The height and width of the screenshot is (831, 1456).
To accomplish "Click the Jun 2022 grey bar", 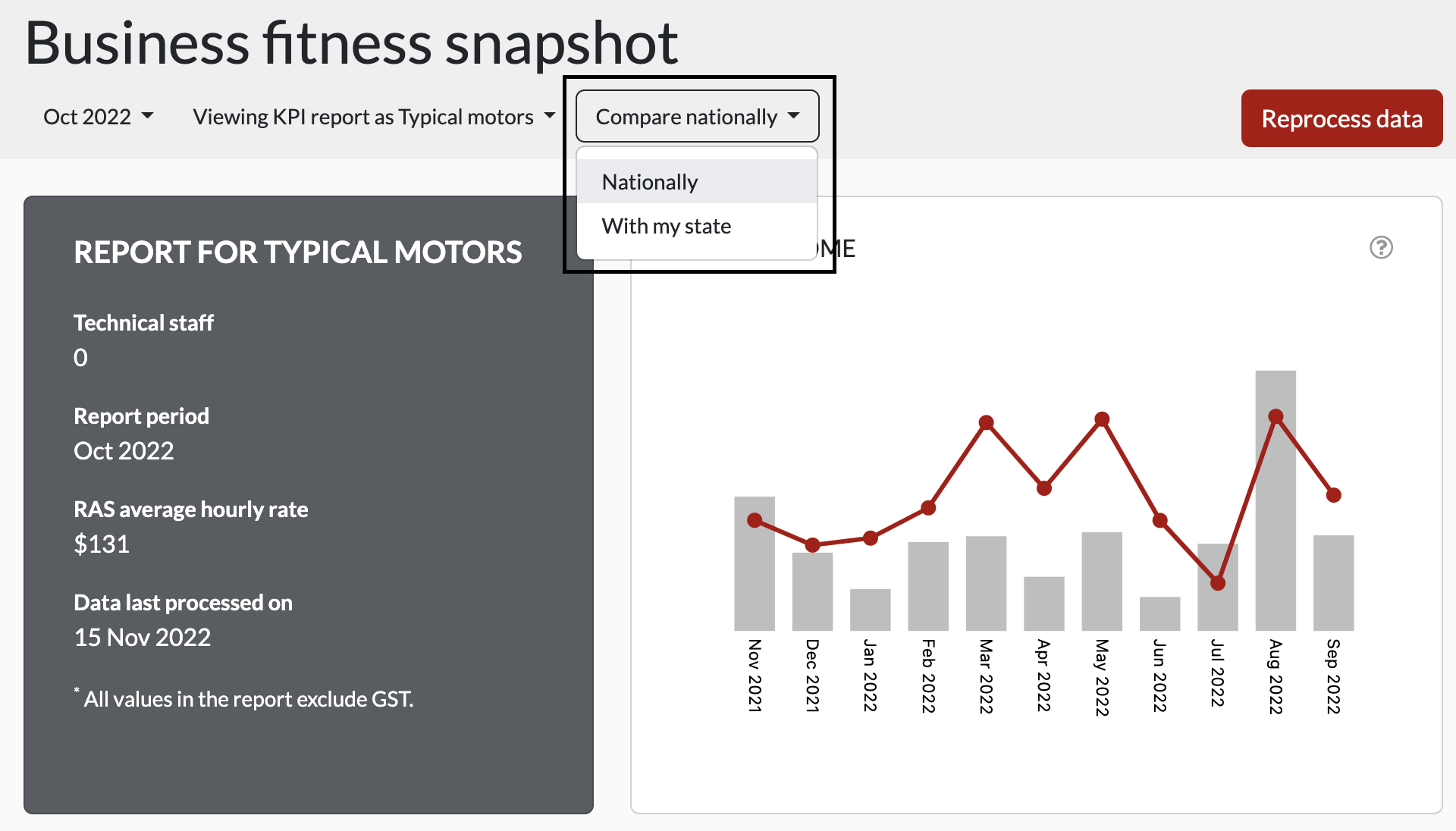I will pyautogui.click(x=1159, y=613).
